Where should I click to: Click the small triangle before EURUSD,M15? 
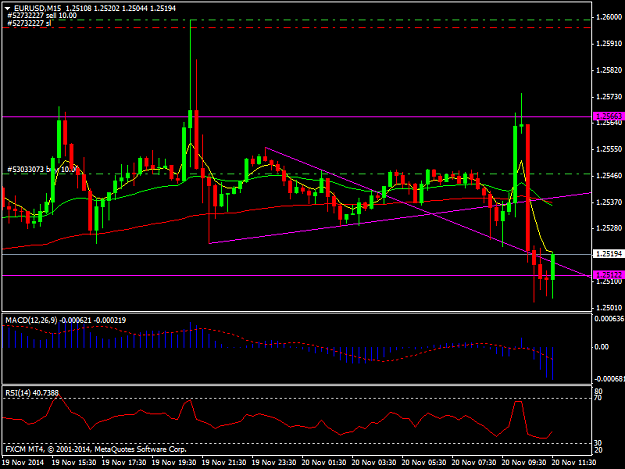pos(7,8)
